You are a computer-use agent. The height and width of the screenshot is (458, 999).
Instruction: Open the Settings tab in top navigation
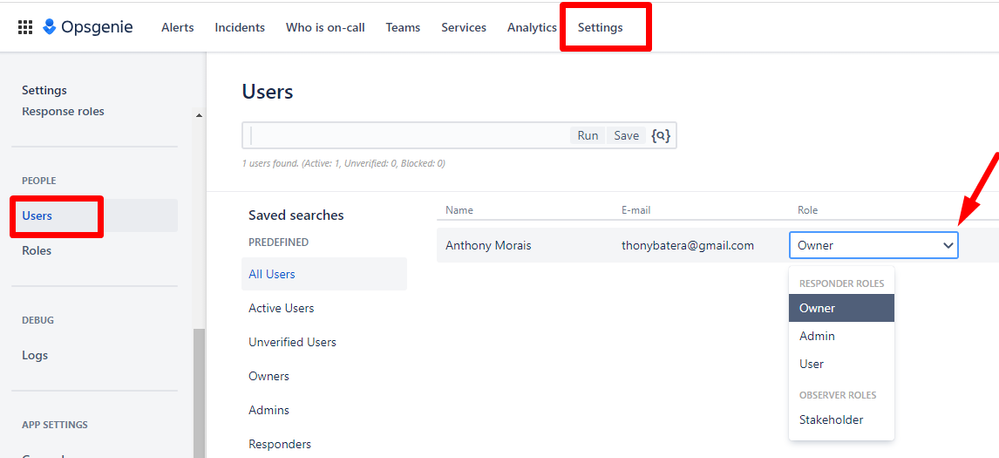(600, 27)
